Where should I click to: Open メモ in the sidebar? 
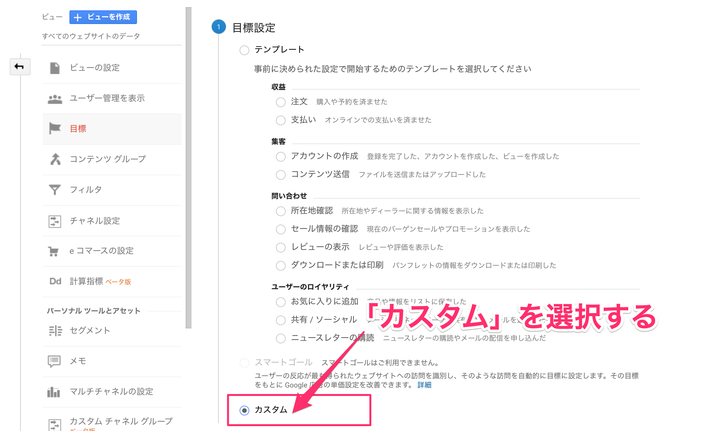76,361
